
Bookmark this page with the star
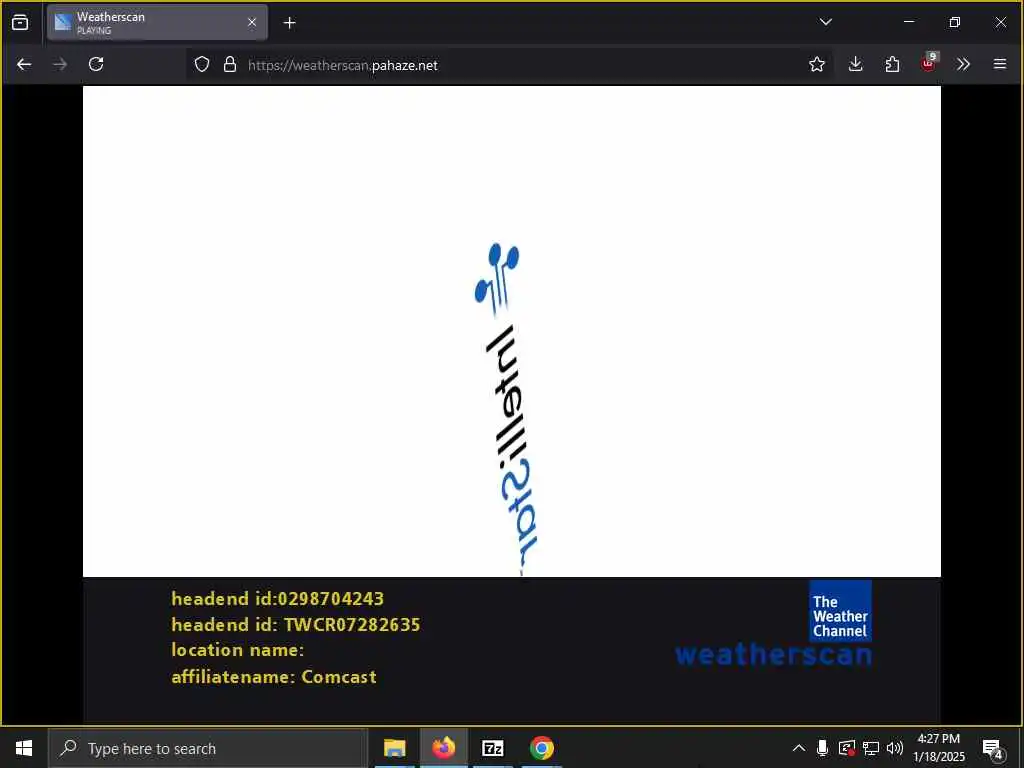click(x=817, y=64)
